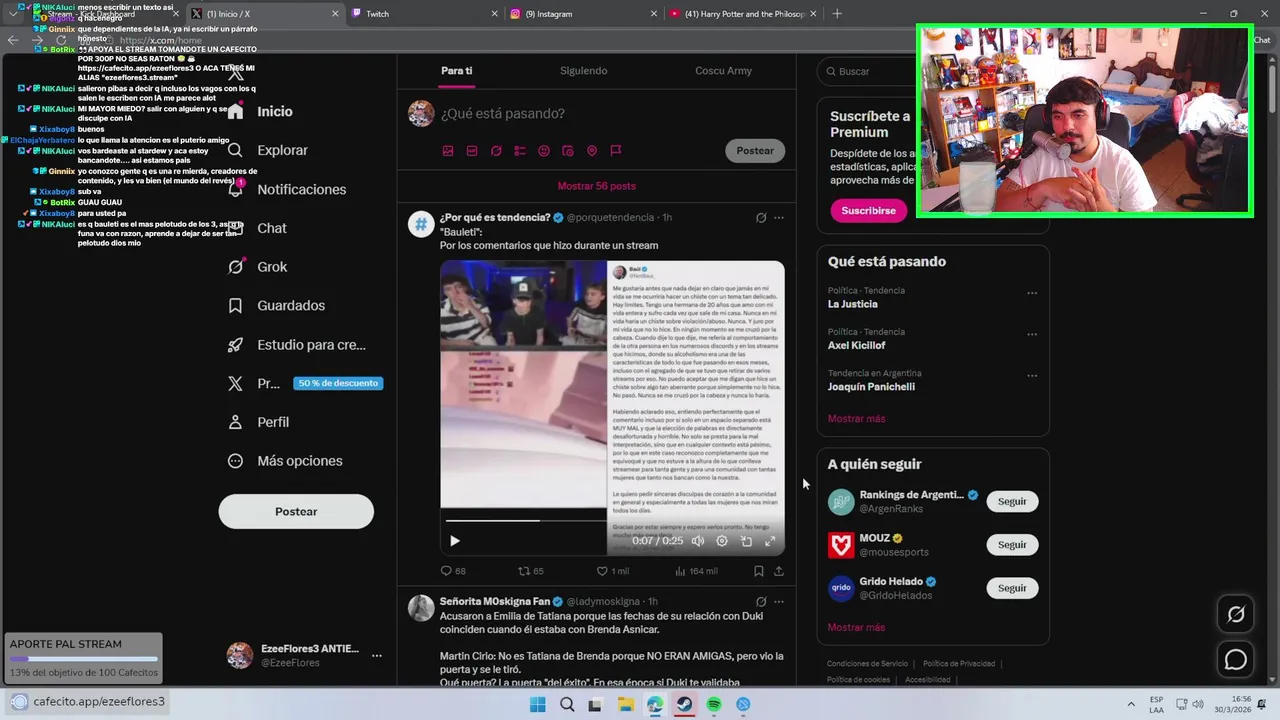Show 56 new posts
Viewport: 1280px width, 720px height.
point(596,186)
